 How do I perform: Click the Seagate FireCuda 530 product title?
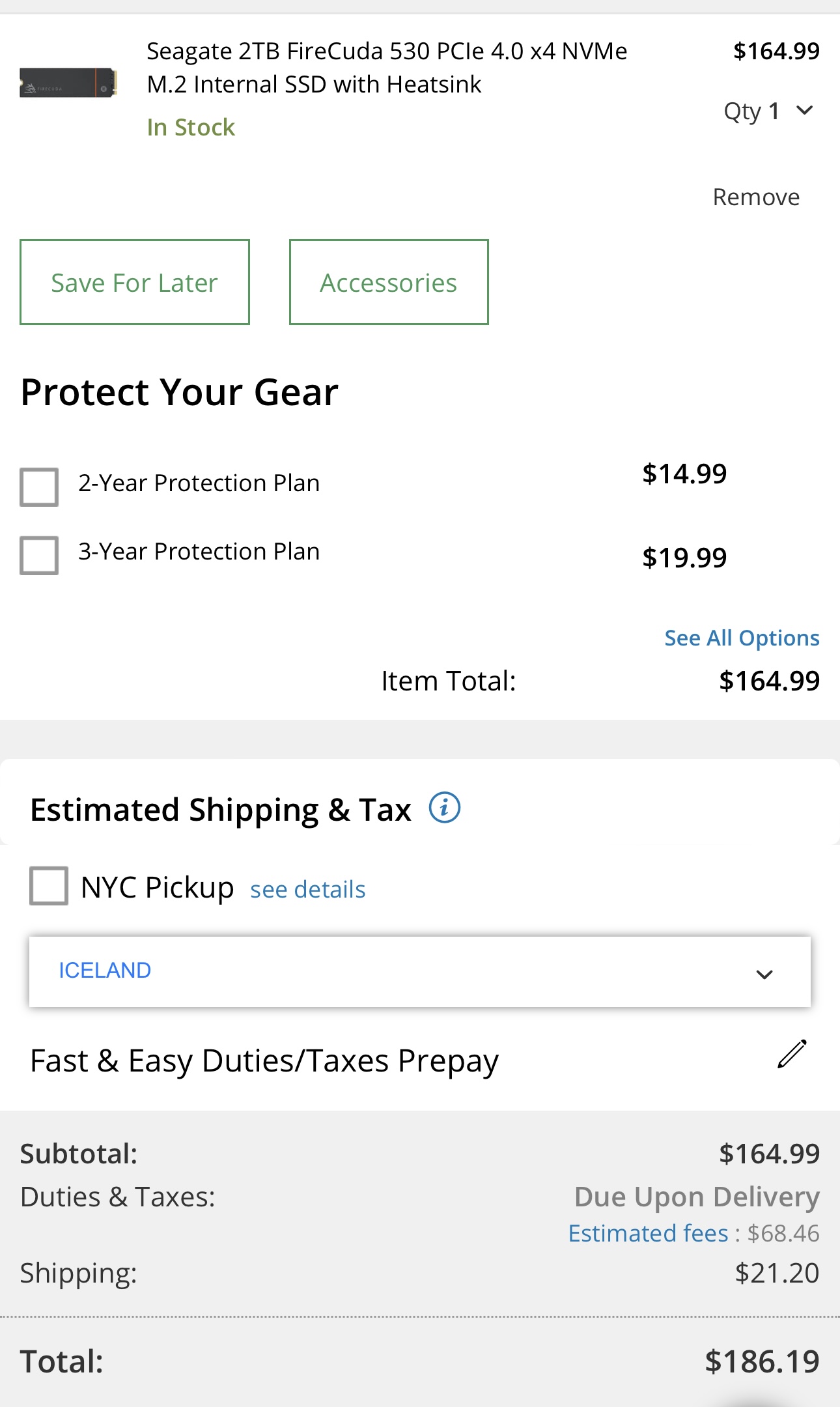[387, 68]
